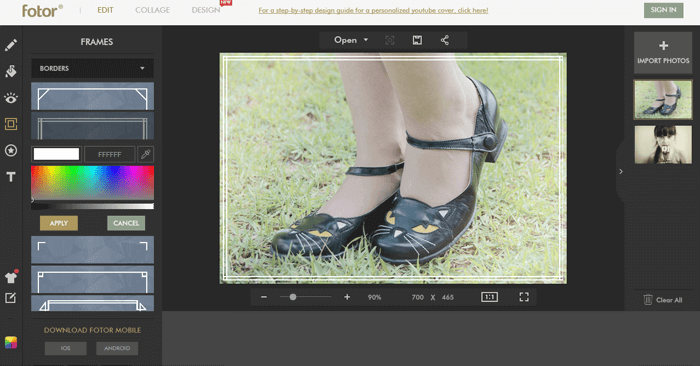The height and width of the screenshot is (366, 700).
Task: Click the Clear All trash icon
Action: click(x=648, y=299)
